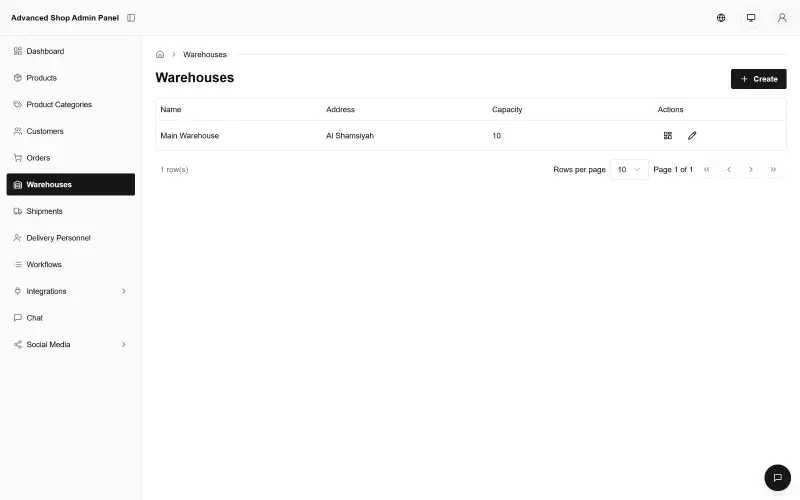Click the Warehouses breadcrumb link
800x500 pixels.
point(205,54)
